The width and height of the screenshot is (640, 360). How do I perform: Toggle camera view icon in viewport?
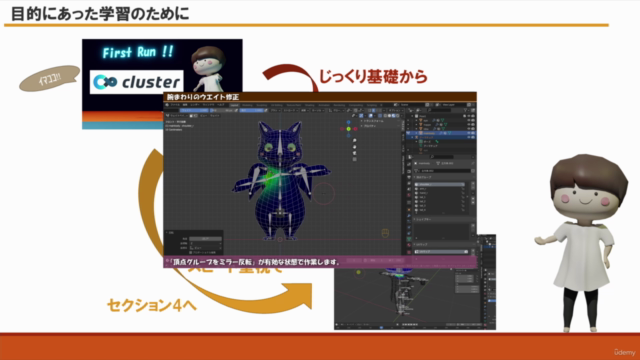tap(354, 153)
